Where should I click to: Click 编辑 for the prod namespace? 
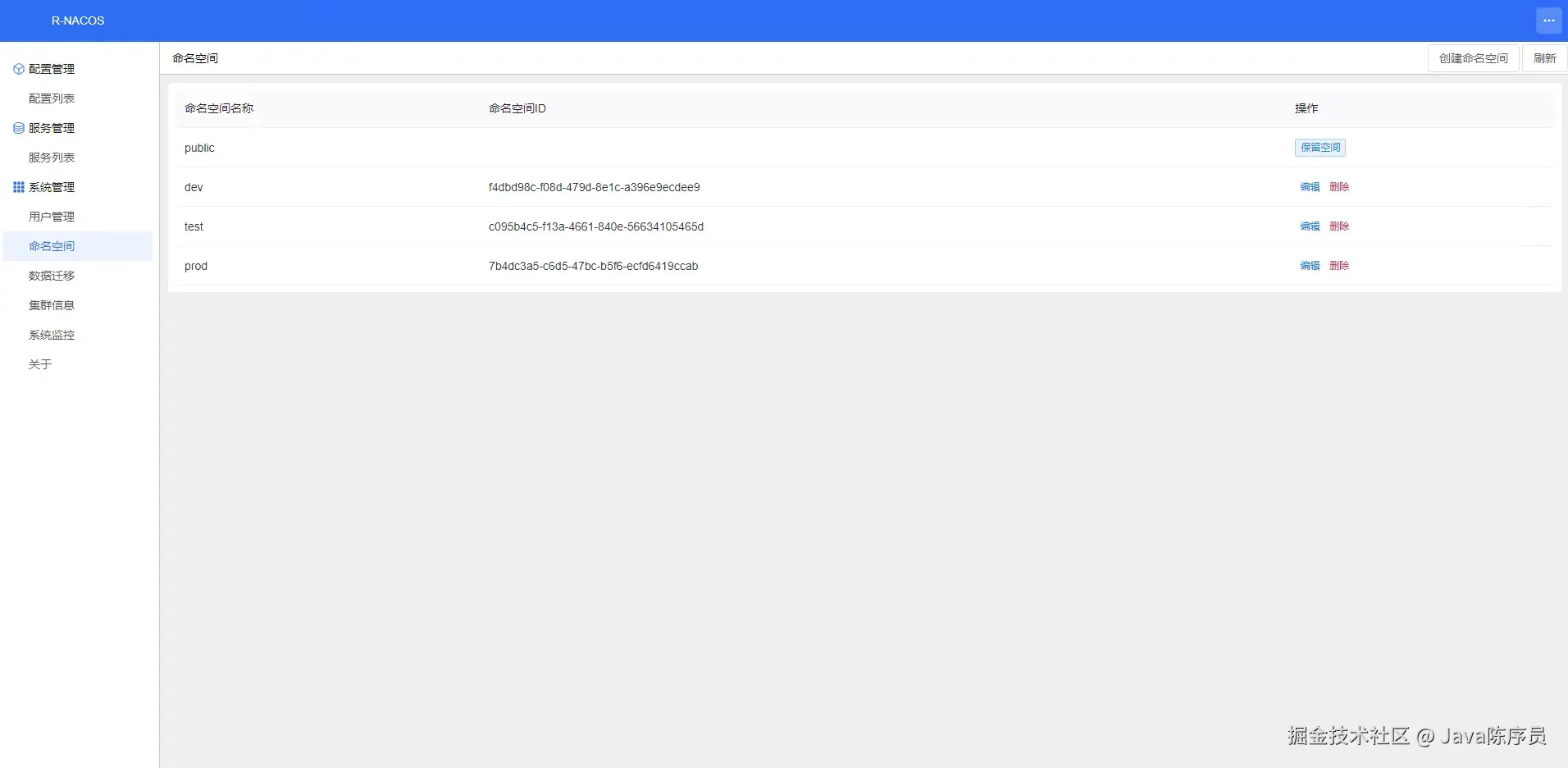[x=1310, y=266]
